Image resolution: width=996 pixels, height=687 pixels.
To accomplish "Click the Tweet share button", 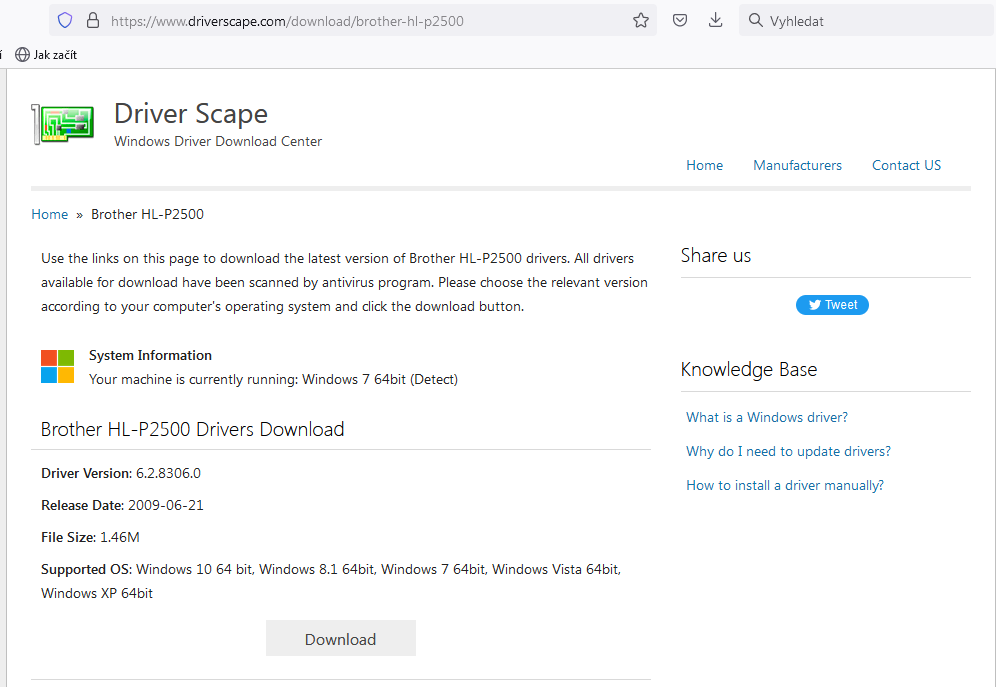I will 832,305.
